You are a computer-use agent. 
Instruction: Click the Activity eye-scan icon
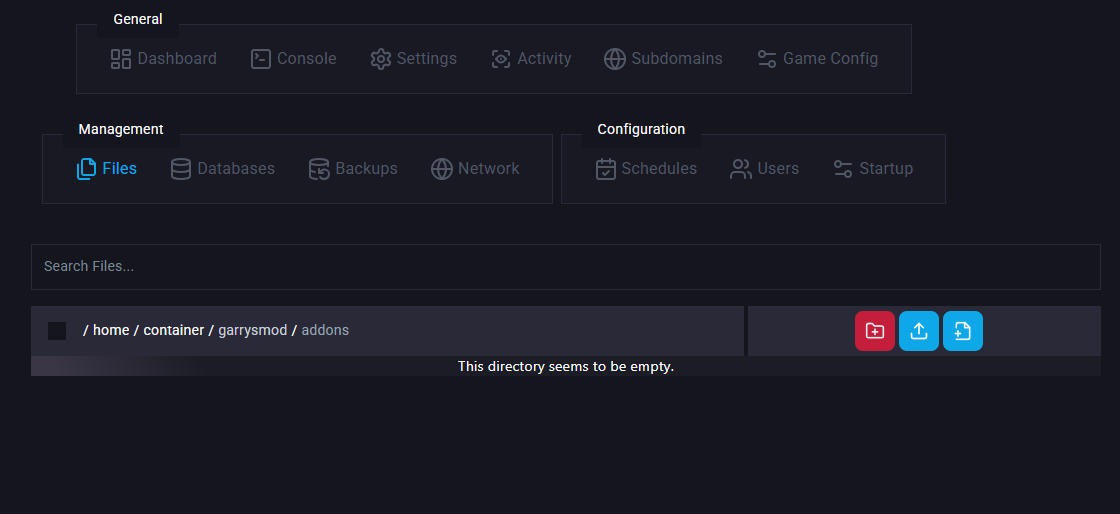(x=501, y=59)
